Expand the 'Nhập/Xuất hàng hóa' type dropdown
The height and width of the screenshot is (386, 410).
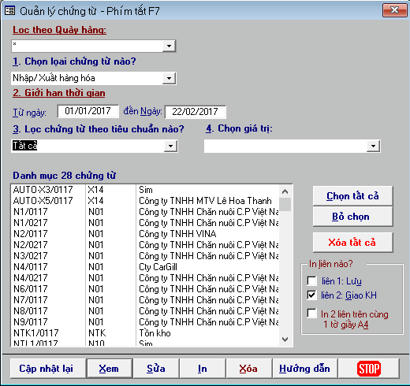click(x=169, y=78)
